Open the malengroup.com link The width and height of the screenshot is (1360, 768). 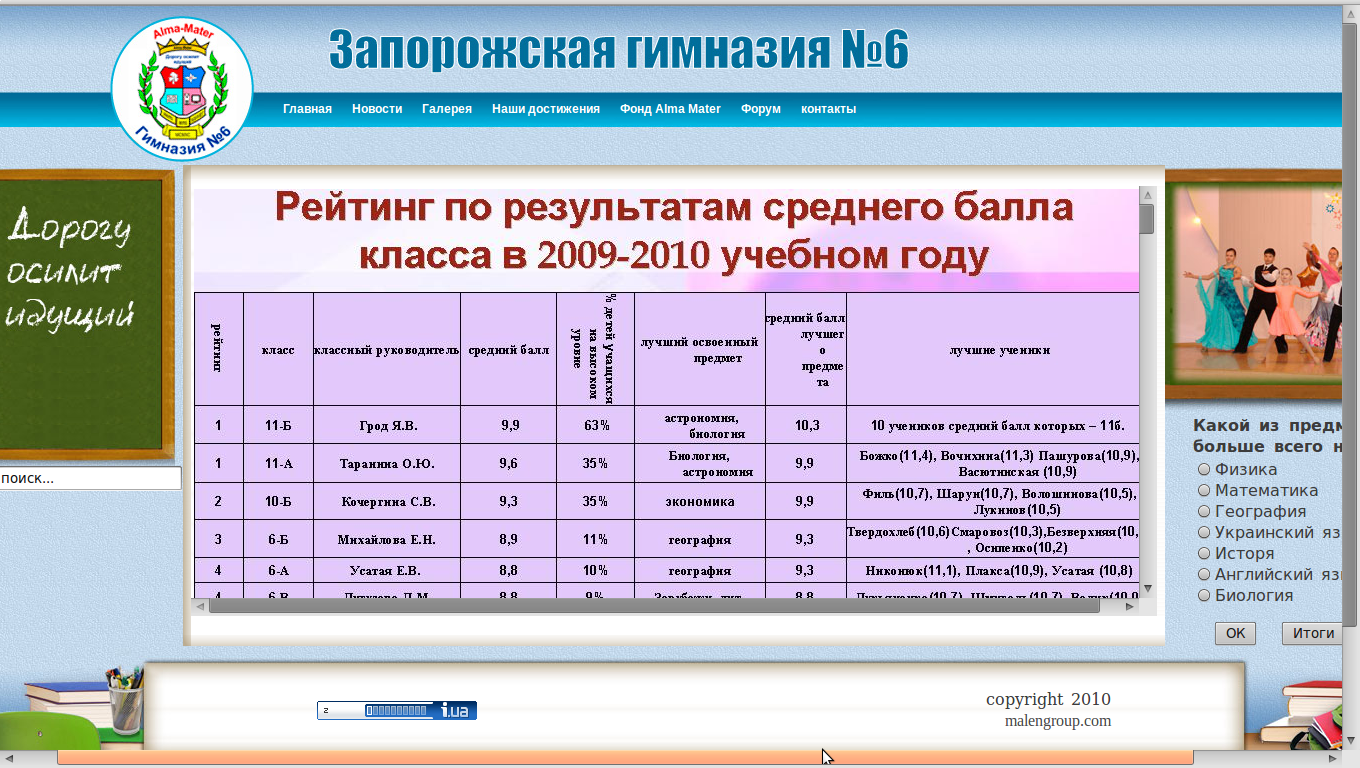click(1059, 720)
